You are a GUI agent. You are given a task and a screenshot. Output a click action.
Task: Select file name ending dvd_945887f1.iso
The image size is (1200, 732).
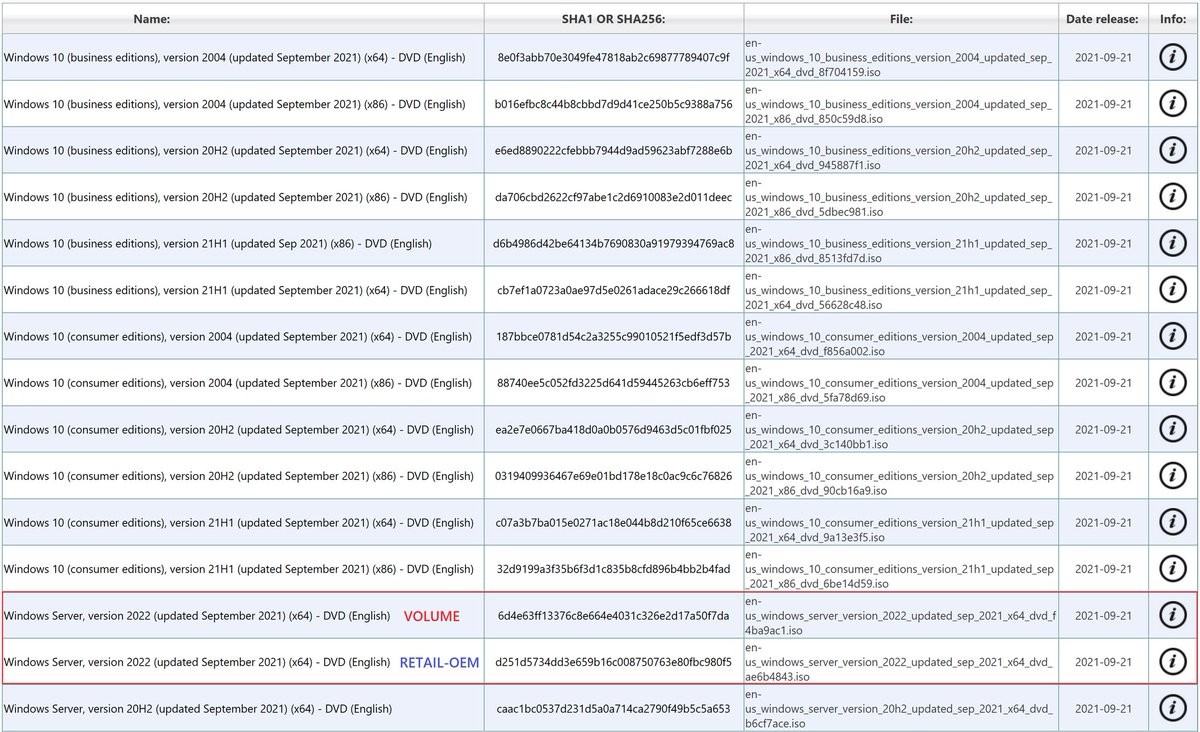[899, 150]
